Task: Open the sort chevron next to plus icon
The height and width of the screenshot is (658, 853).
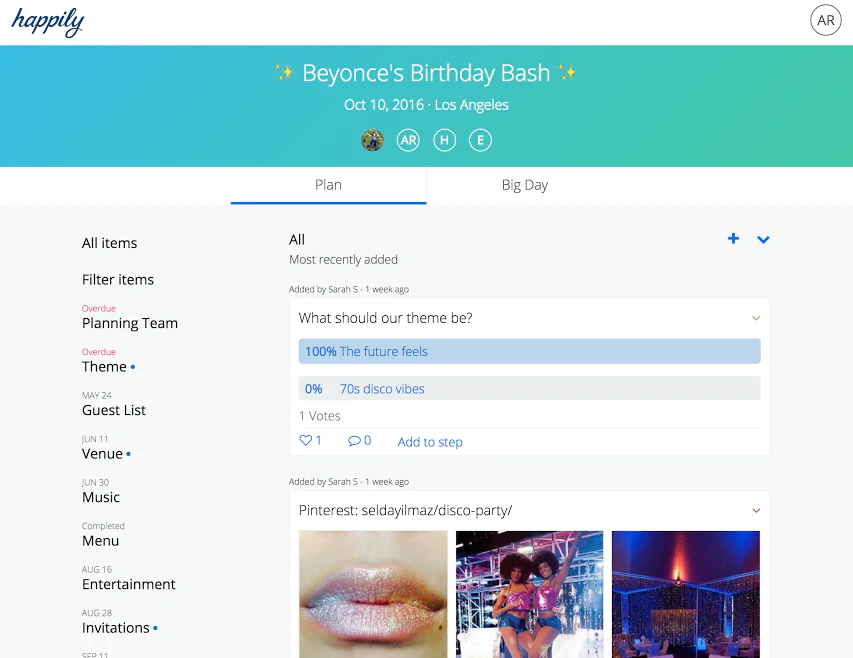Action: (763, 239)
